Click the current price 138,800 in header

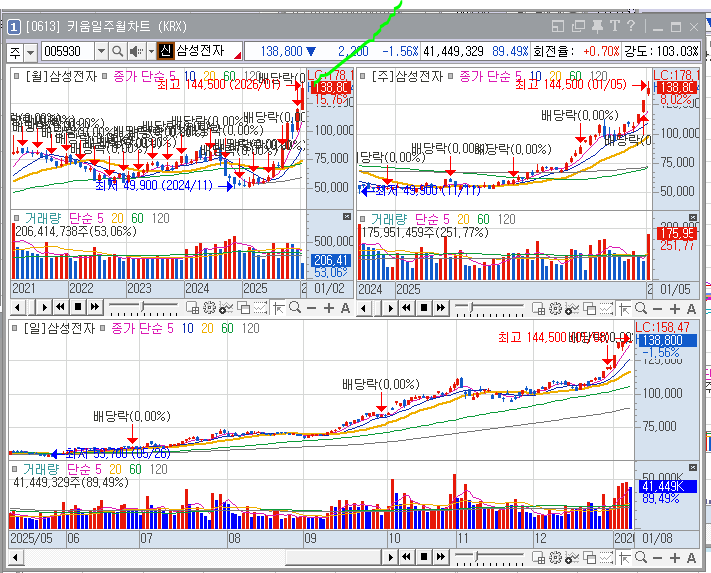click(x=282, y=51)
